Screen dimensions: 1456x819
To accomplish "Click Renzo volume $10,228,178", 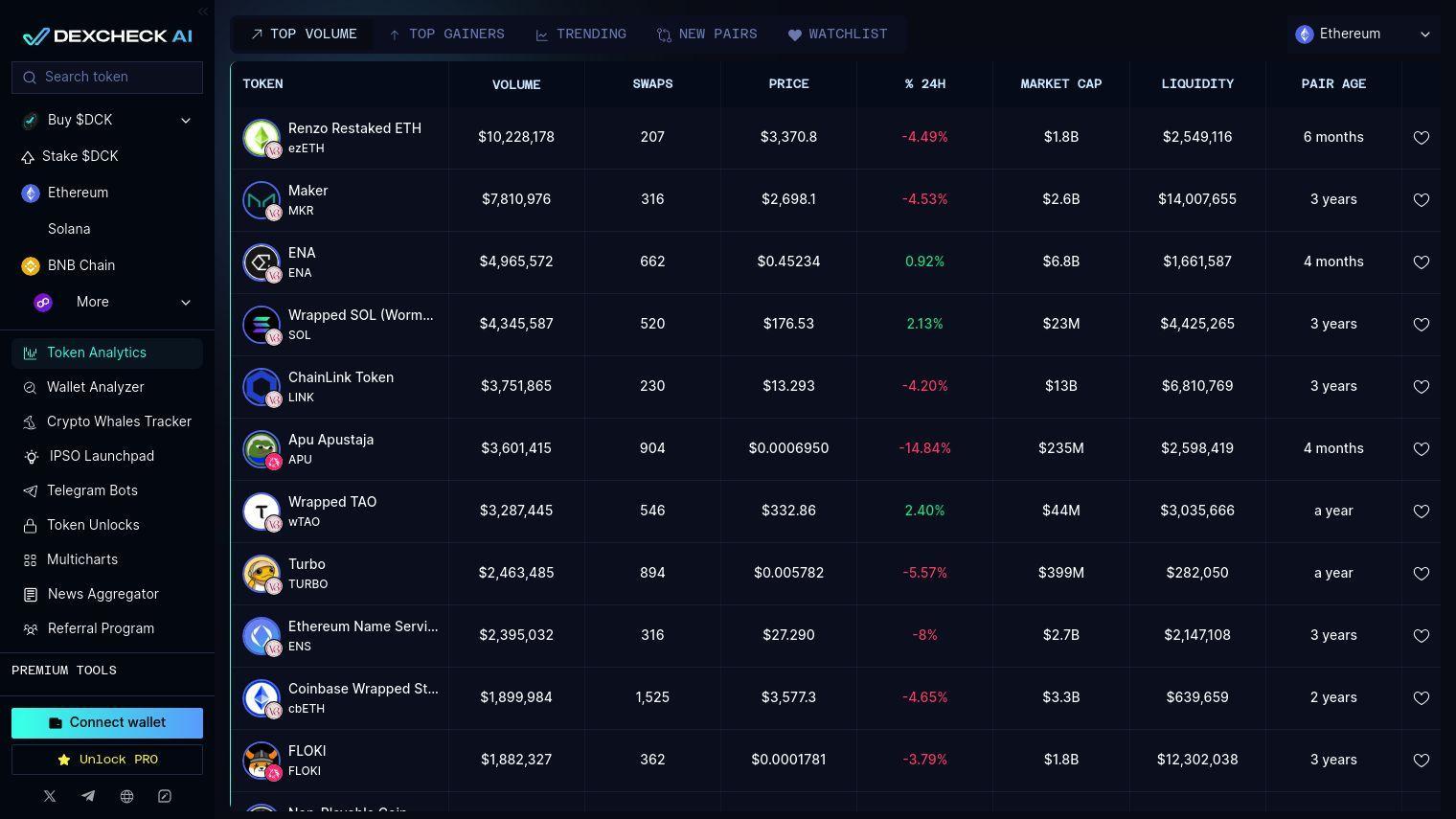I will click(x=516, y=137).
